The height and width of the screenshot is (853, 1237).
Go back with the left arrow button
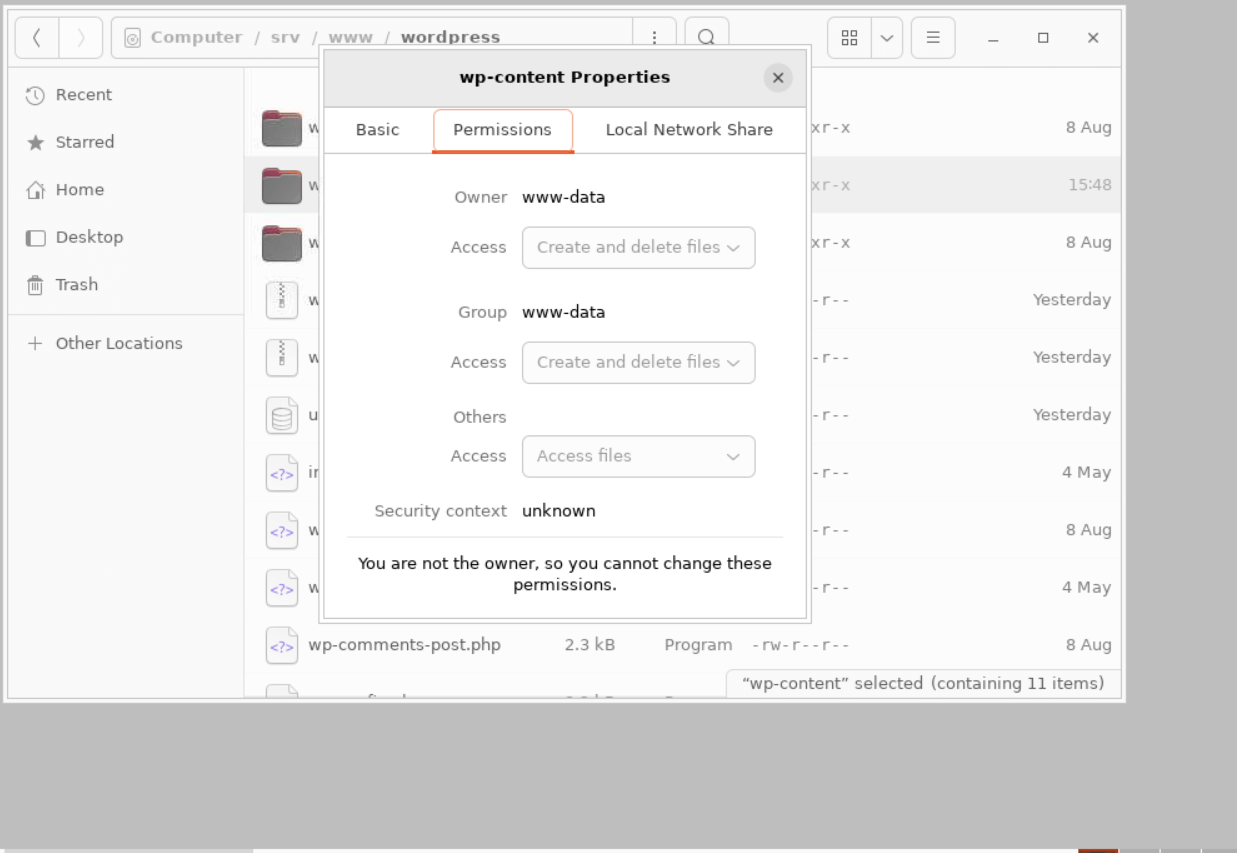point(37,38)
